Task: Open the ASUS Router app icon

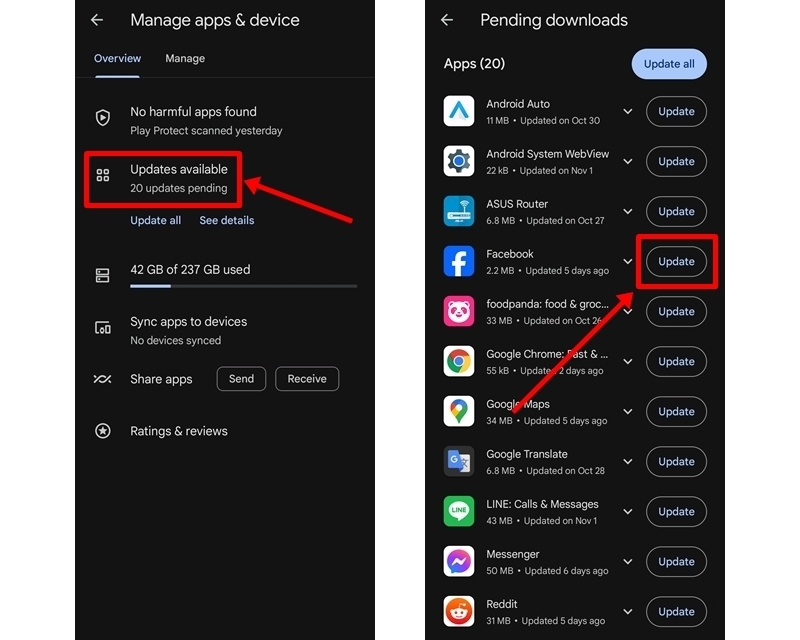Action: [x=459, y=211]
